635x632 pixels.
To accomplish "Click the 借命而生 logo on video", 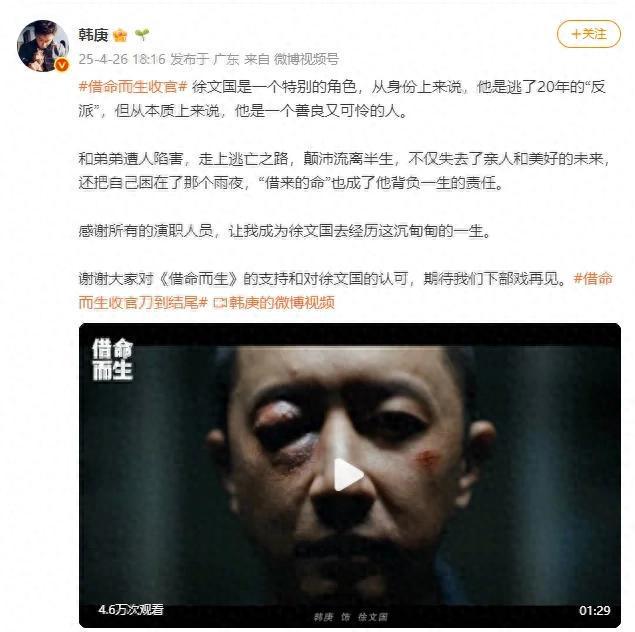I will point(113,359).
